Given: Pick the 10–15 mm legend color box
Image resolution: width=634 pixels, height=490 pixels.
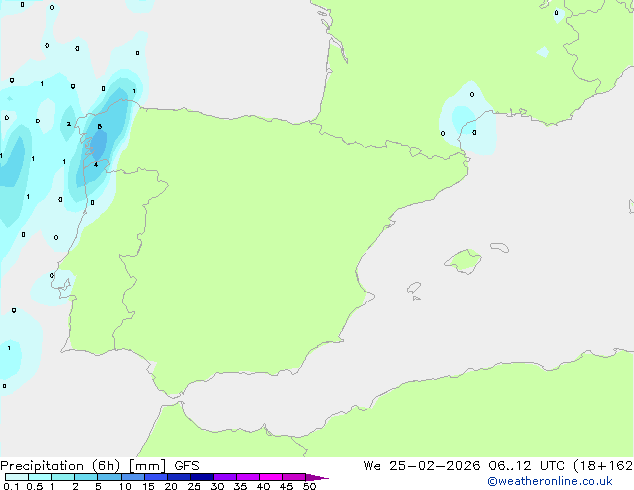Looking at the screenshot, I should pos(133,477).
